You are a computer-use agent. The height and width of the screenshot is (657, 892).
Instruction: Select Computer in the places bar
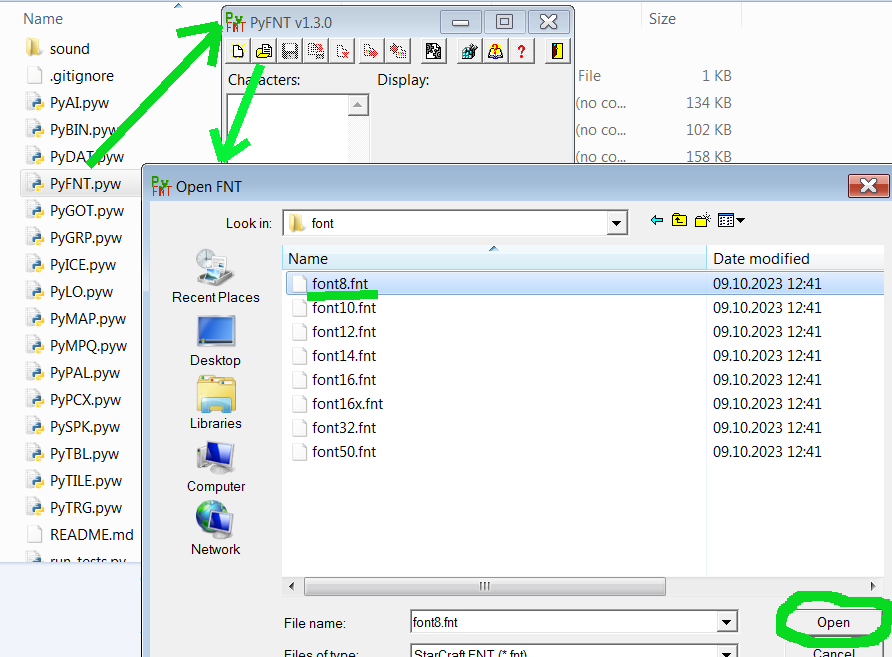click(216, 467)
